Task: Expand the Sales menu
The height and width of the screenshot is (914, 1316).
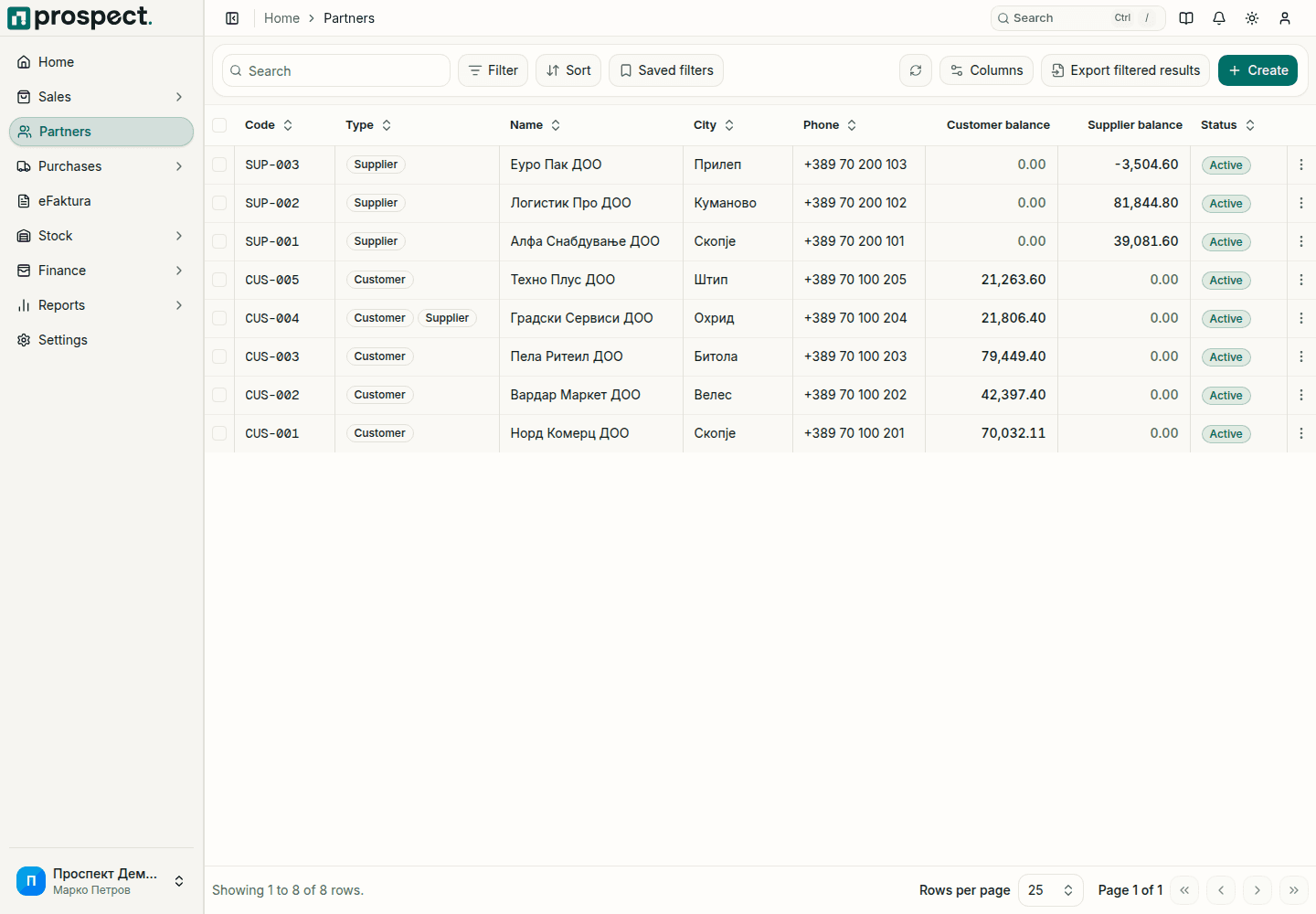Action: click(101, 97)
